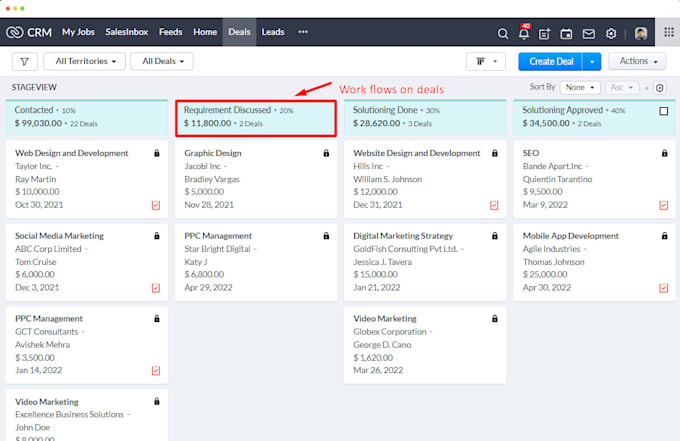The height and width of the screenshot is (441, 680).
Task: Click task icon on Mobile App Development card
Action: [x=664, y=288]
